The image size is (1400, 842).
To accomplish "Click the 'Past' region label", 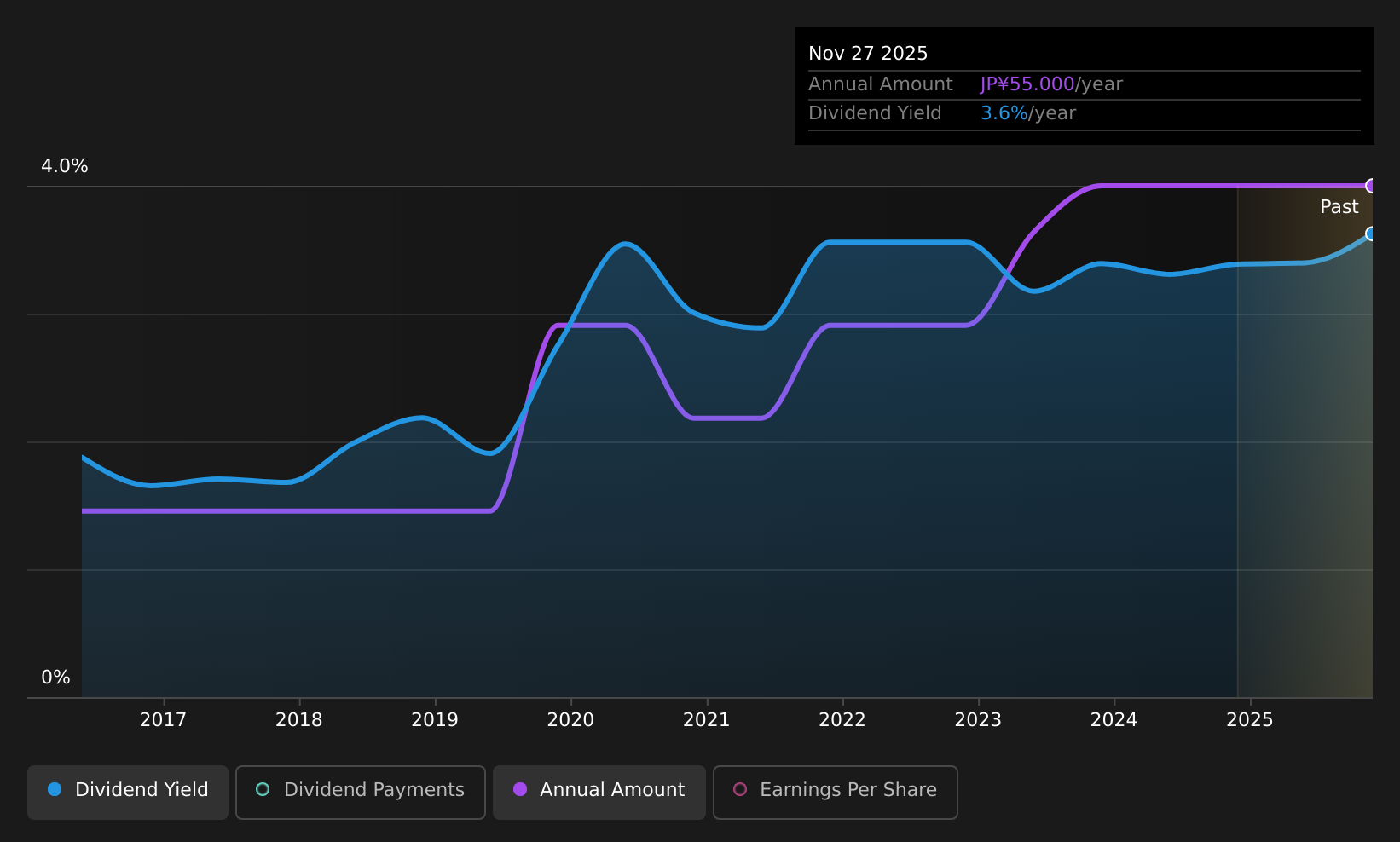I will point(1339,207).
